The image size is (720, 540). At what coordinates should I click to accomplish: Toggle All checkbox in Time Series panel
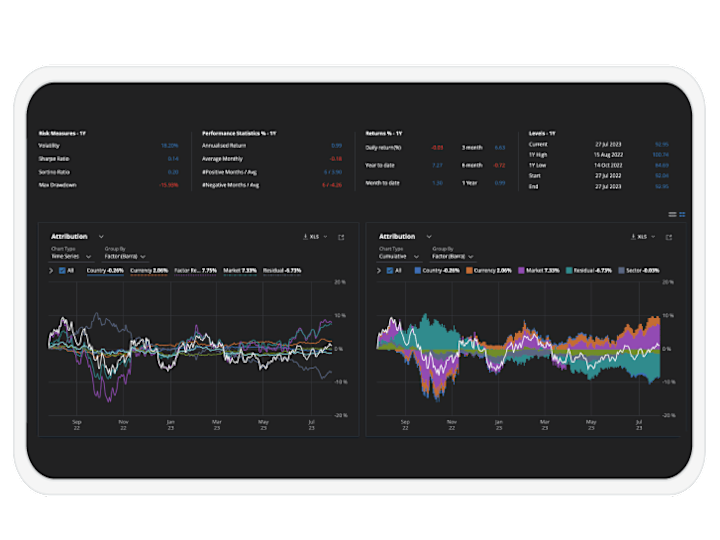pos(62,271)
